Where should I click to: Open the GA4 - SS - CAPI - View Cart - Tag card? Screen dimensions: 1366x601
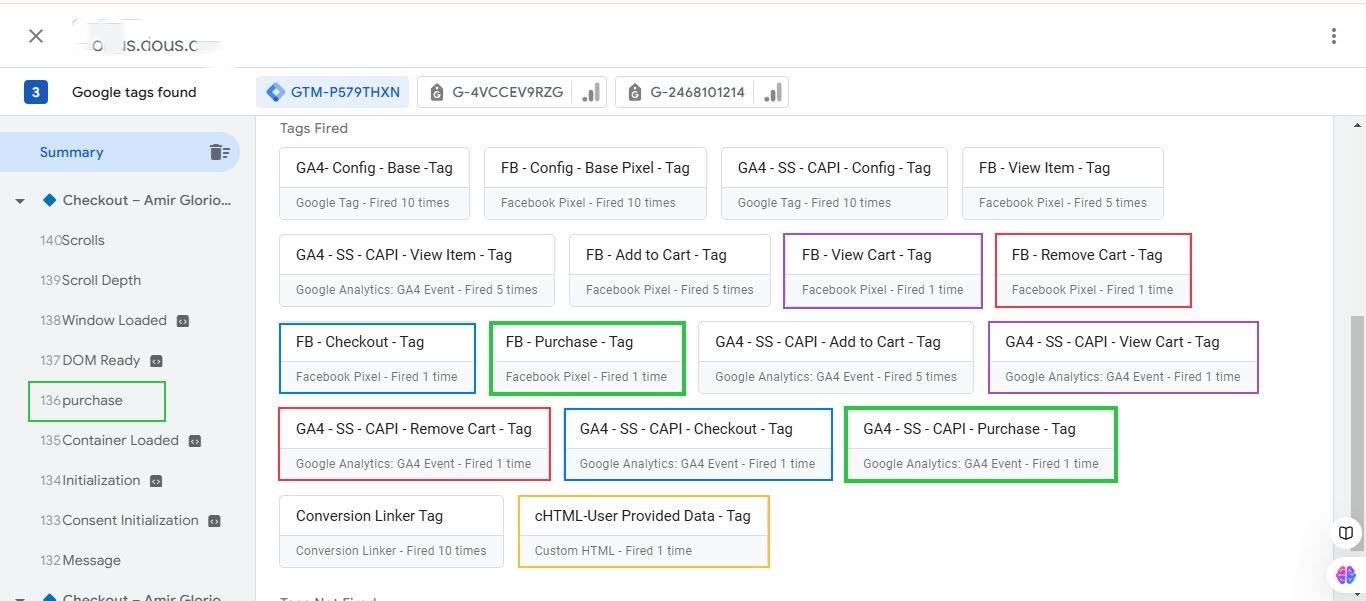point(1124,358)
